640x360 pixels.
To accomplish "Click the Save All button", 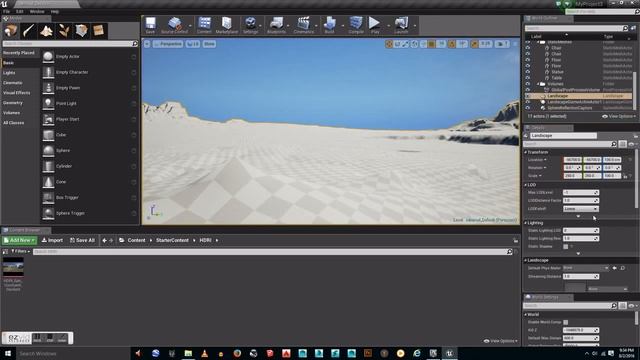I will click(82, 240).
